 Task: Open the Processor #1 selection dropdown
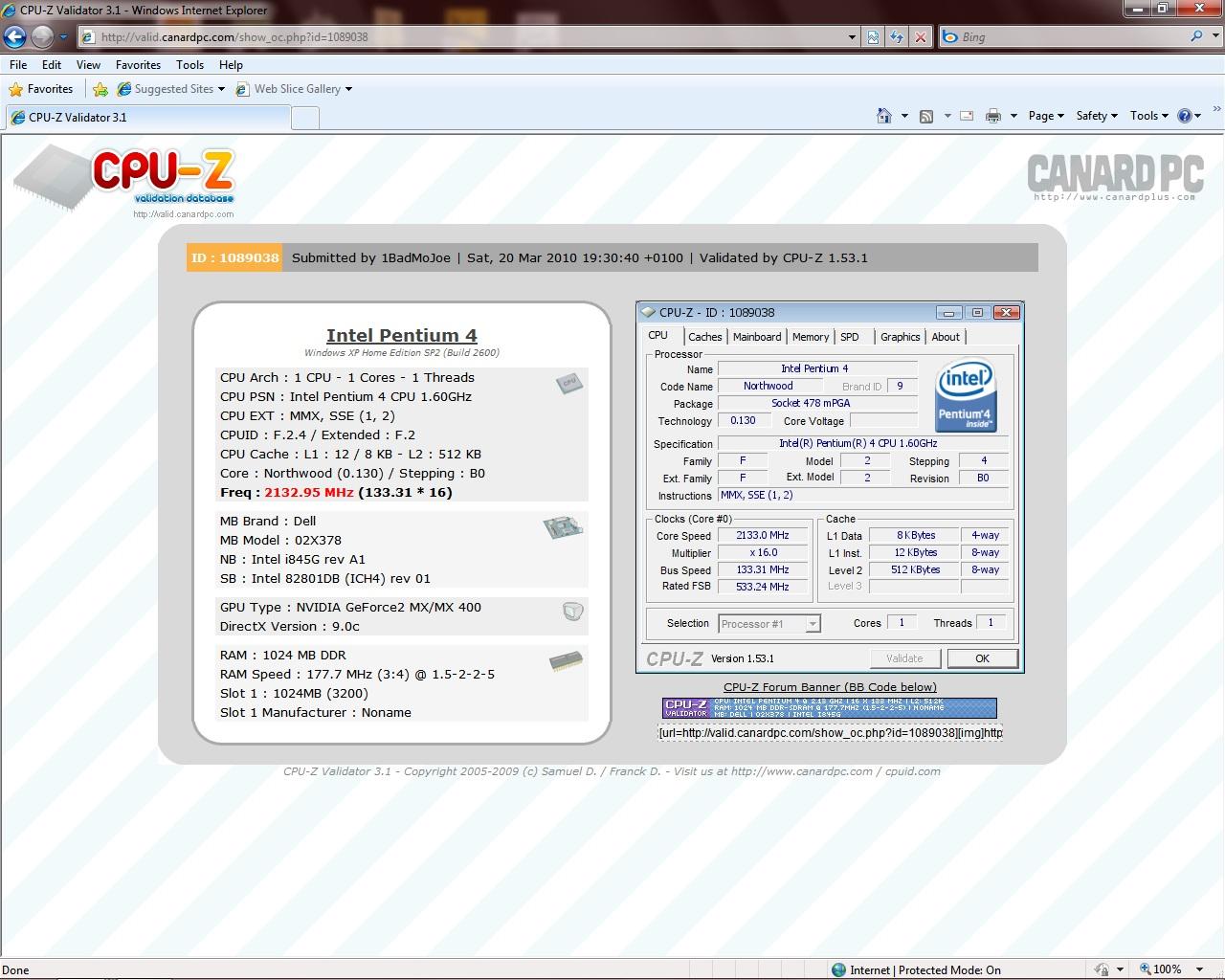(769, 624)
